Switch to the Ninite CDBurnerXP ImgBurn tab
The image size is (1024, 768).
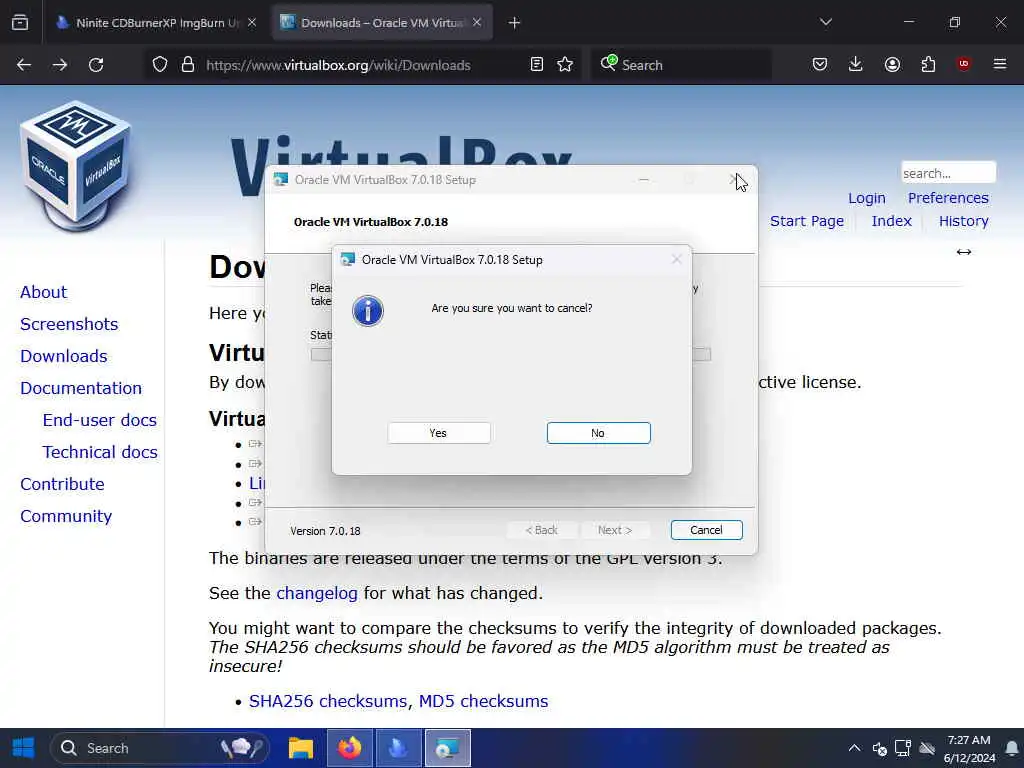pos(149,23)
